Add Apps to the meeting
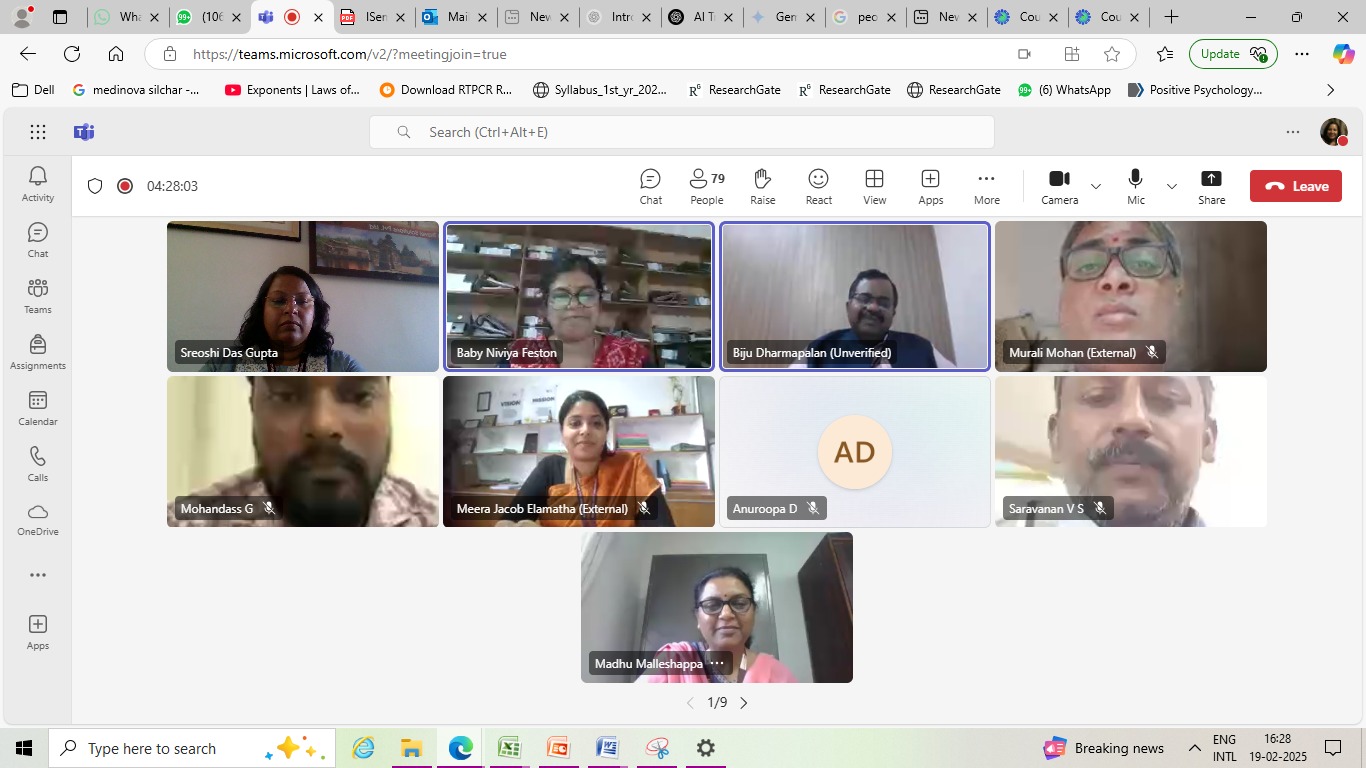1366x768 pixels. (x=931, y=186)
